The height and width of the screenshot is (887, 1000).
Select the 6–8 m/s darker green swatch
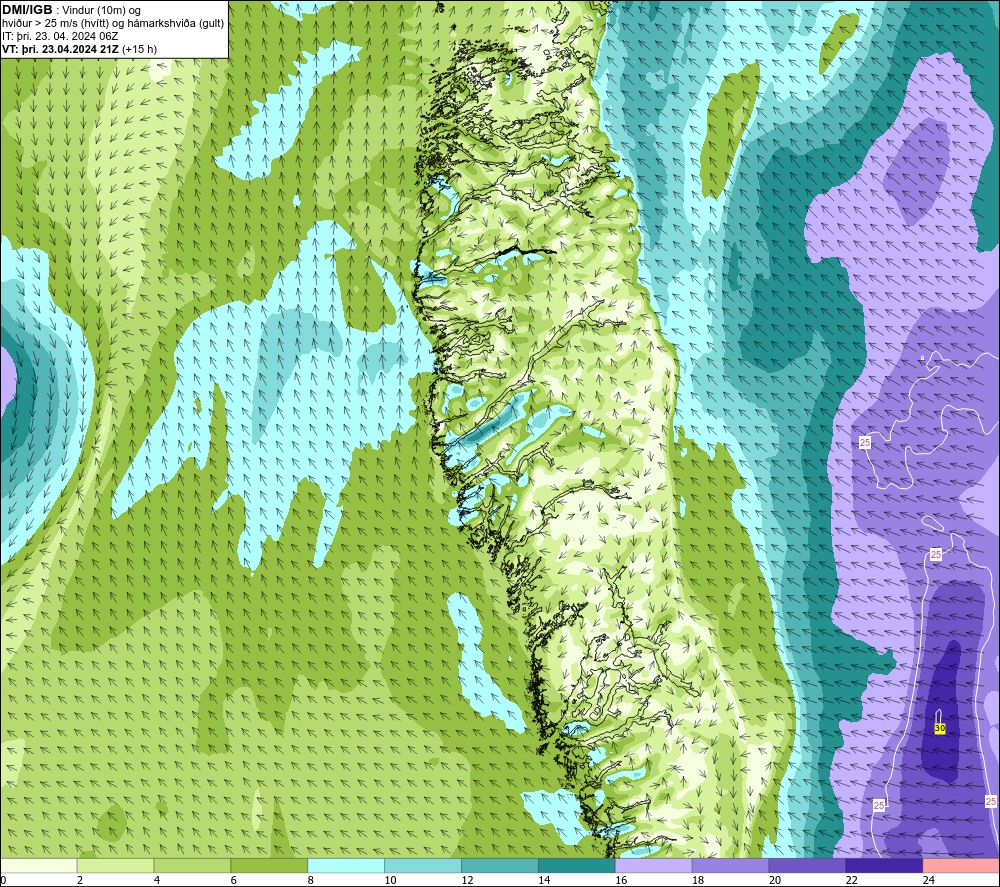coord(269,865)
